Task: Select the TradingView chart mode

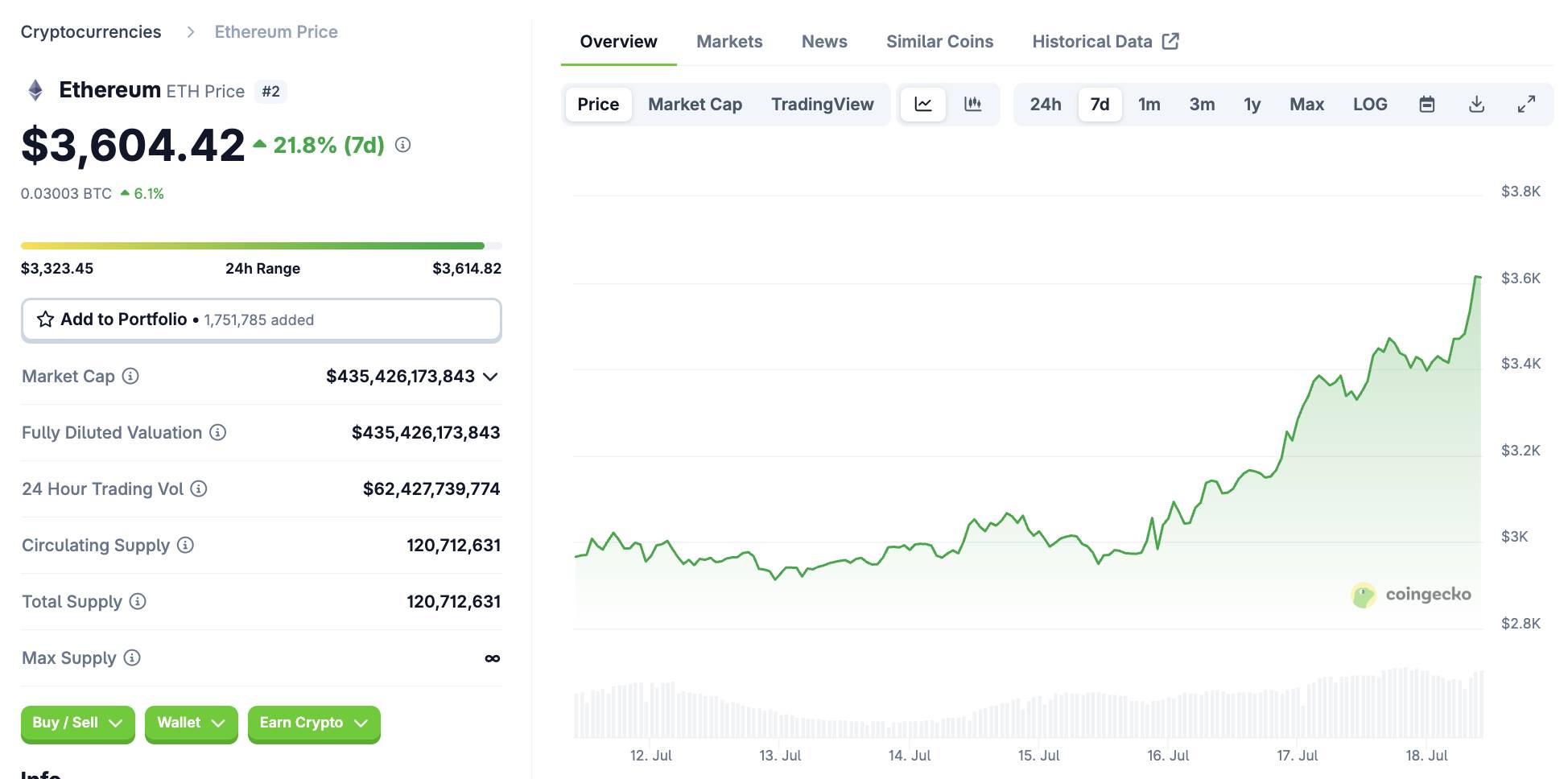Action: coord(822,105)
